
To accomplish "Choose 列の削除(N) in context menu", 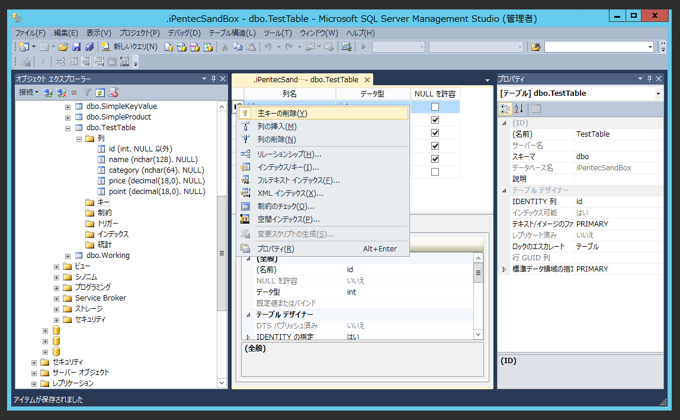I will [x=324, y=139].
